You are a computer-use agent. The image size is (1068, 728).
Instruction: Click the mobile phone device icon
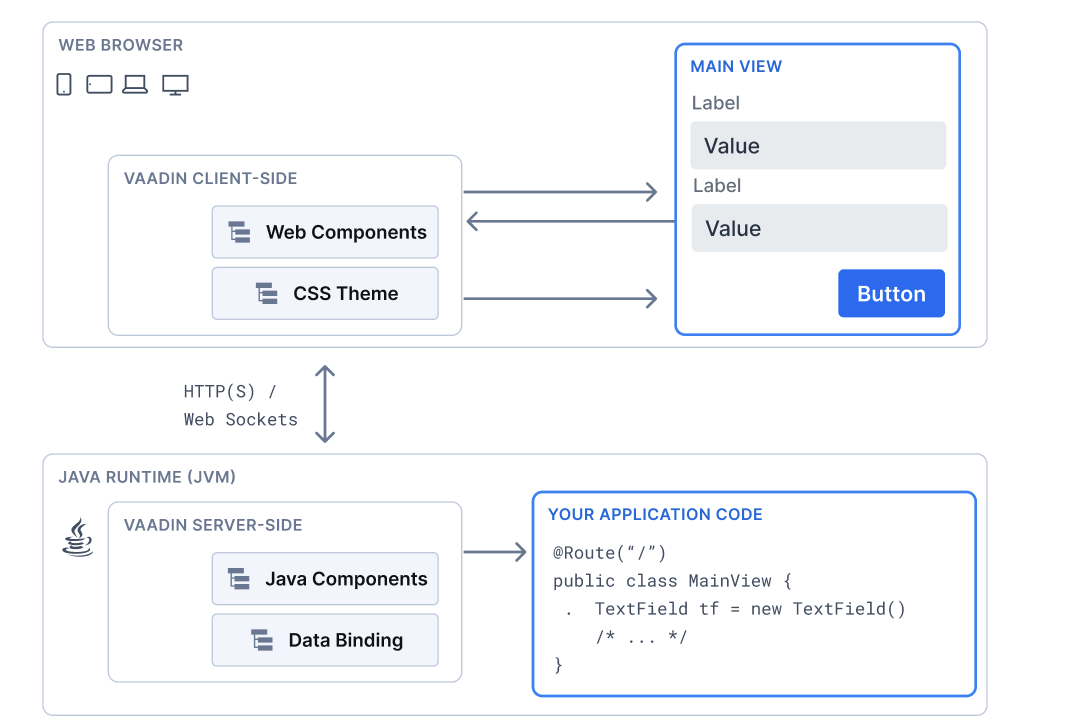64,84
